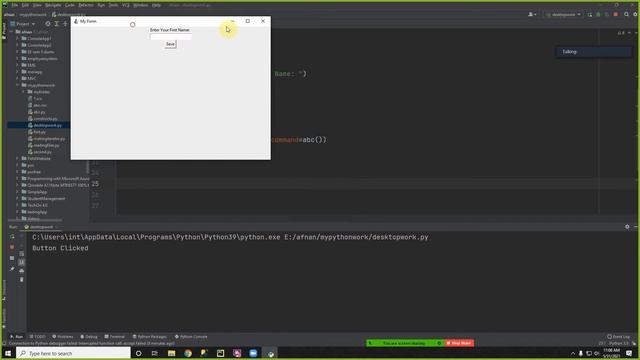The height and width of the screenshot is (360, 640).
Task: Open the Event Log
Action: point(619,337)
